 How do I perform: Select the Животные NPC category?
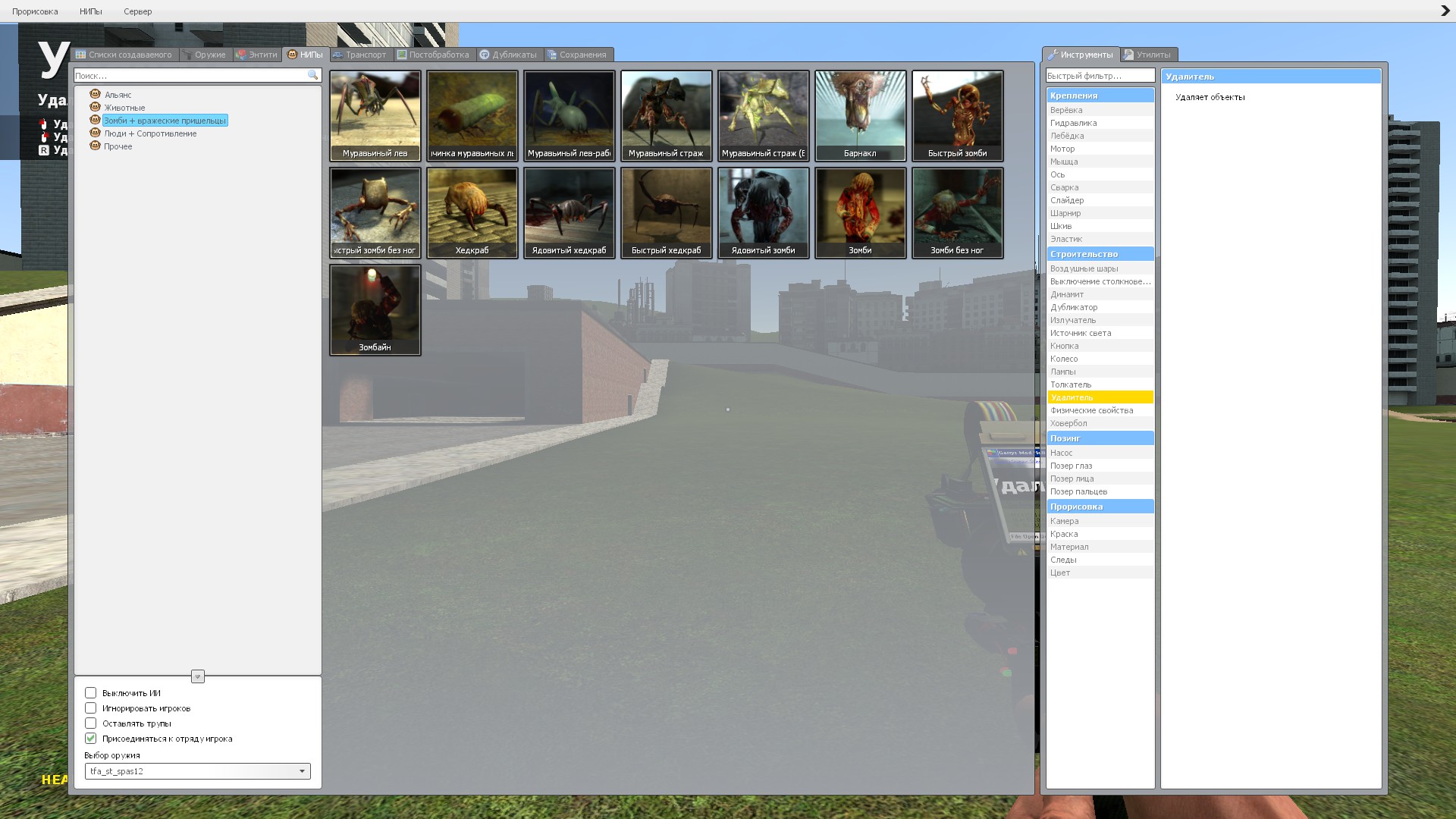pos(124,108)
